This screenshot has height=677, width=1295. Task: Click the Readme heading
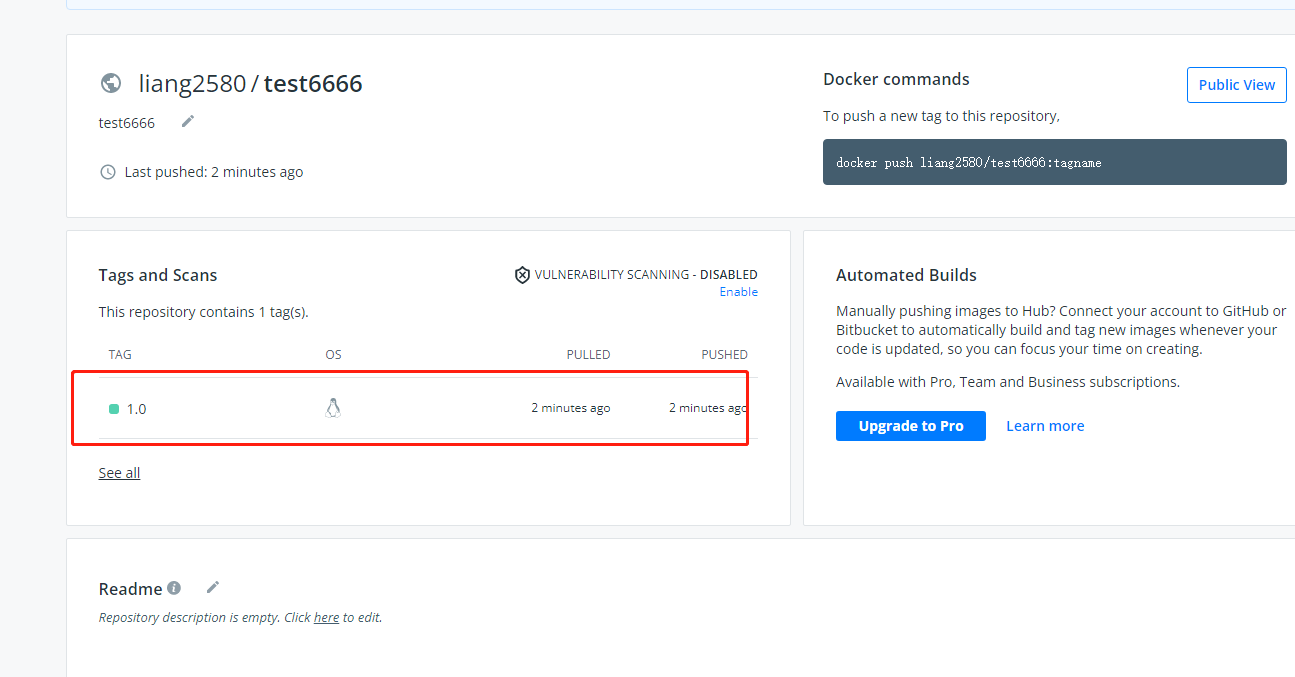(x=130, y=589)
